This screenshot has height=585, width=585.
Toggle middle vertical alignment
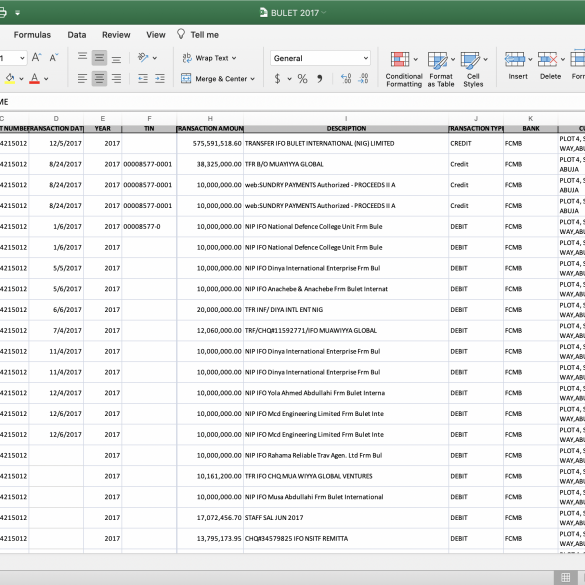pyautogui.click(x=99, y=57)
